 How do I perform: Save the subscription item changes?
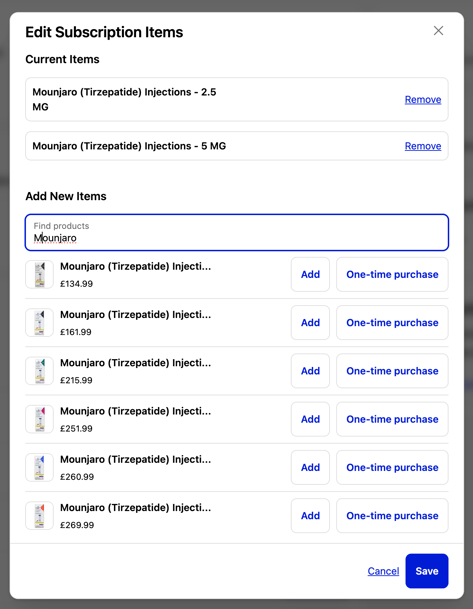(427, 571)
